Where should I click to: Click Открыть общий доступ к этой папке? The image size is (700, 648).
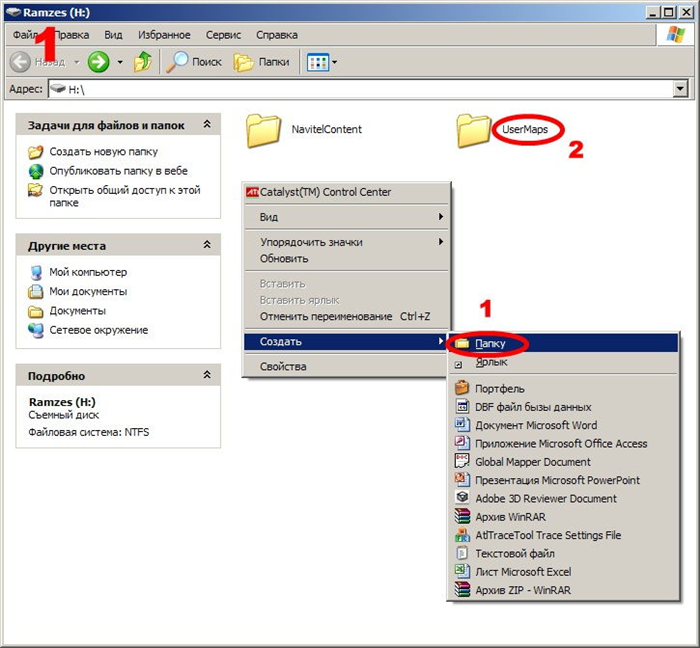tap(125, 196)
